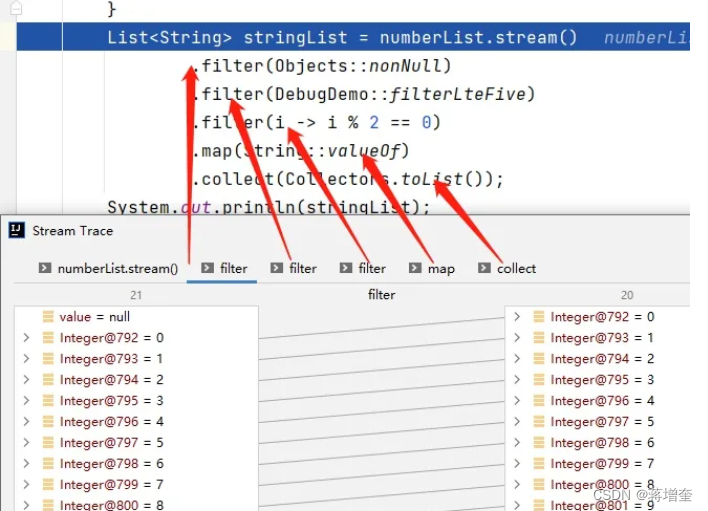Click the icon beside right Integer@799

539,464
